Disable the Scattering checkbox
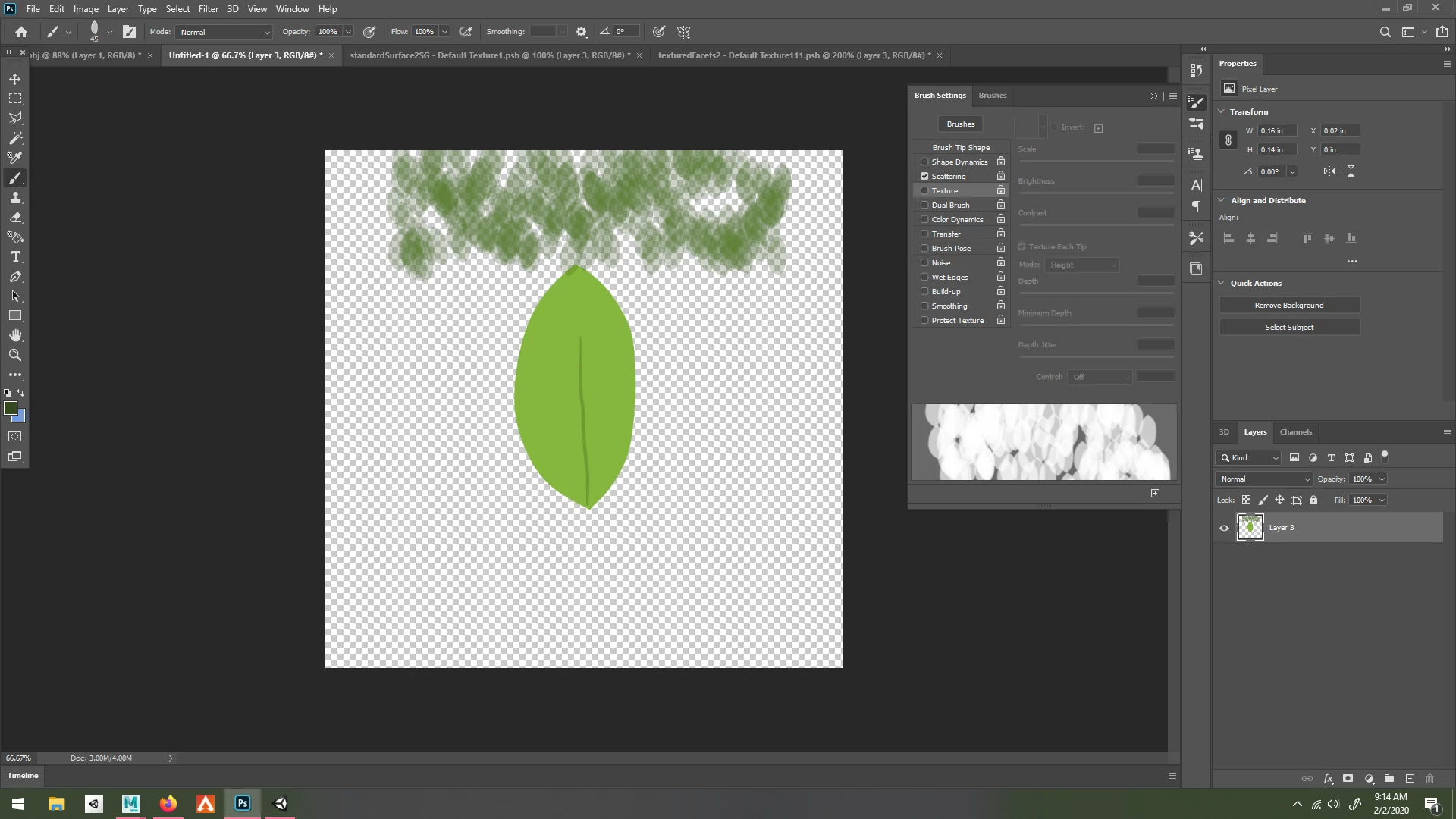Screen dimensions: 1456x819 [924, 176]
